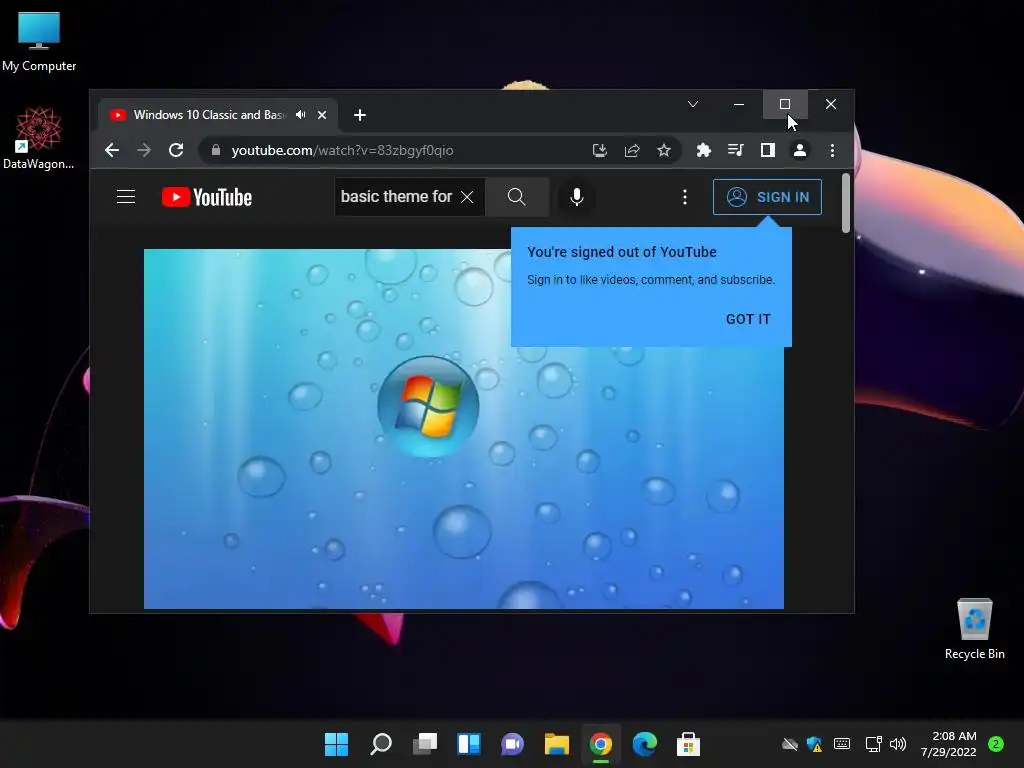
Task: Open the Chat taskbar icon
Action: (513, 744)
